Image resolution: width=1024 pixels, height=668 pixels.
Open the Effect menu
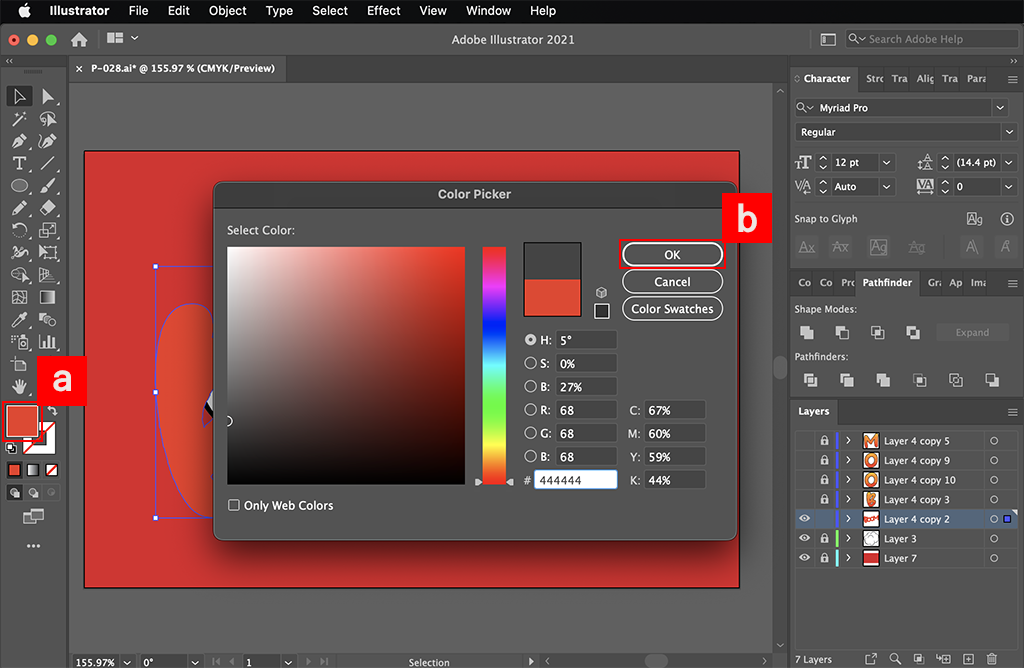click(x=383, y=10)
